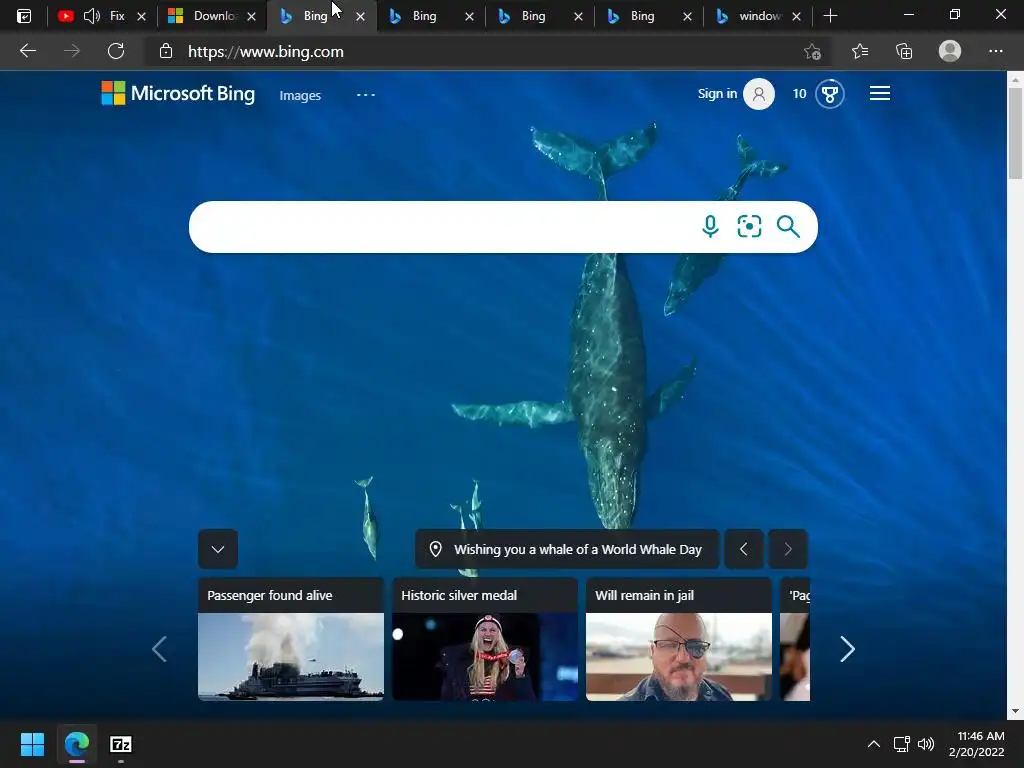1024x768 pixels.
Task: Open the tab actions menu icon
Action: click(x=24, y=16)
